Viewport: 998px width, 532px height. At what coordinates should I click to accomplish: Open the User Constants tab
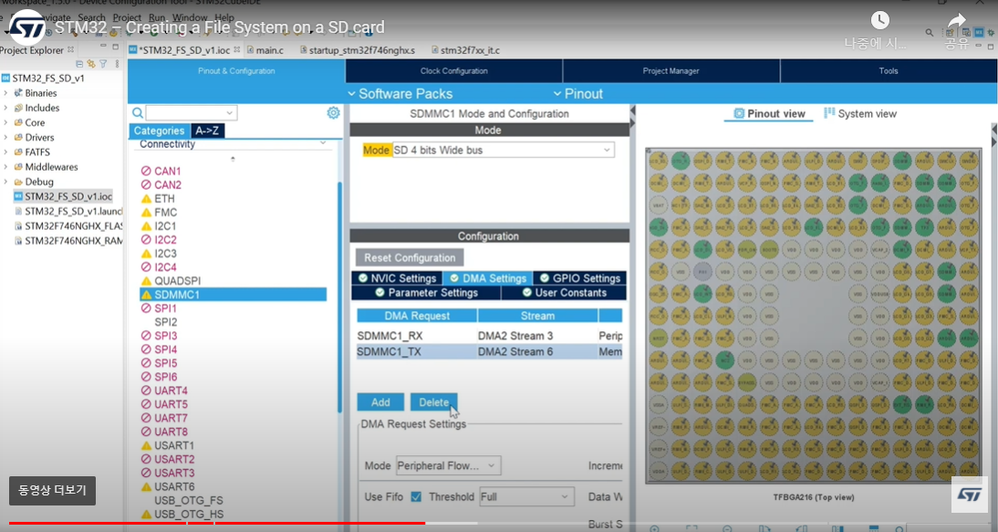[564, 293]
